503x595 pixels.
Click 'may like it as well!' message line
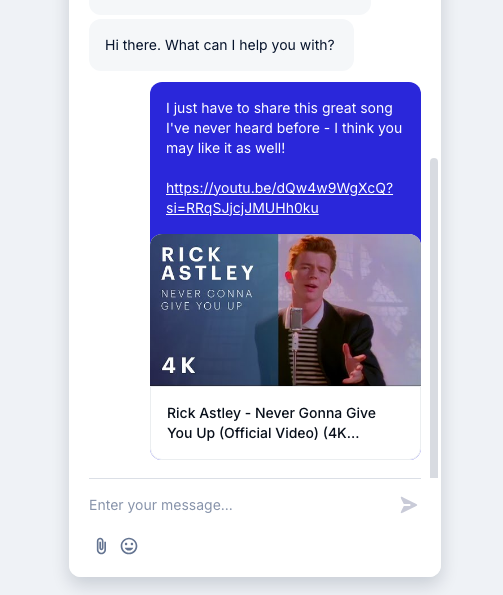click(226, 148)
